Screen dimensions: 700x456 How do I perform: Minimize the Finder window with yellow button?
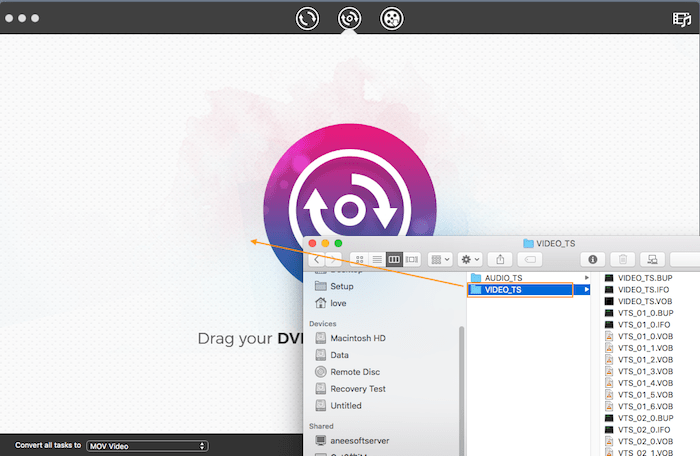point(325,243)
